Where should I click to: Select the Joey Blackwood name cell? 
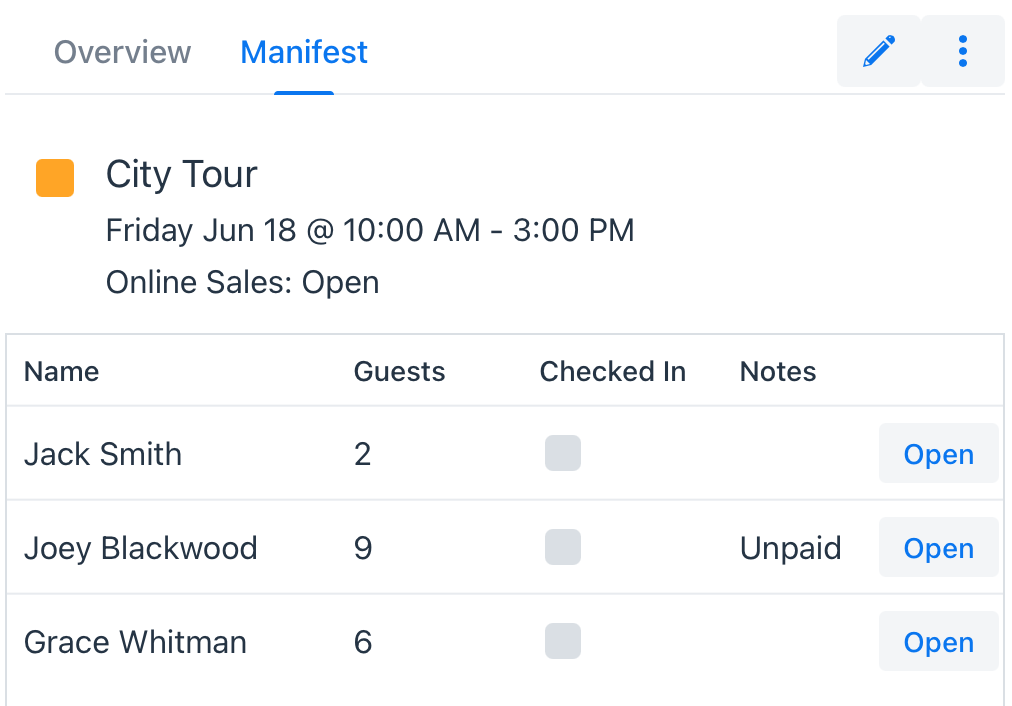(141, 549)
